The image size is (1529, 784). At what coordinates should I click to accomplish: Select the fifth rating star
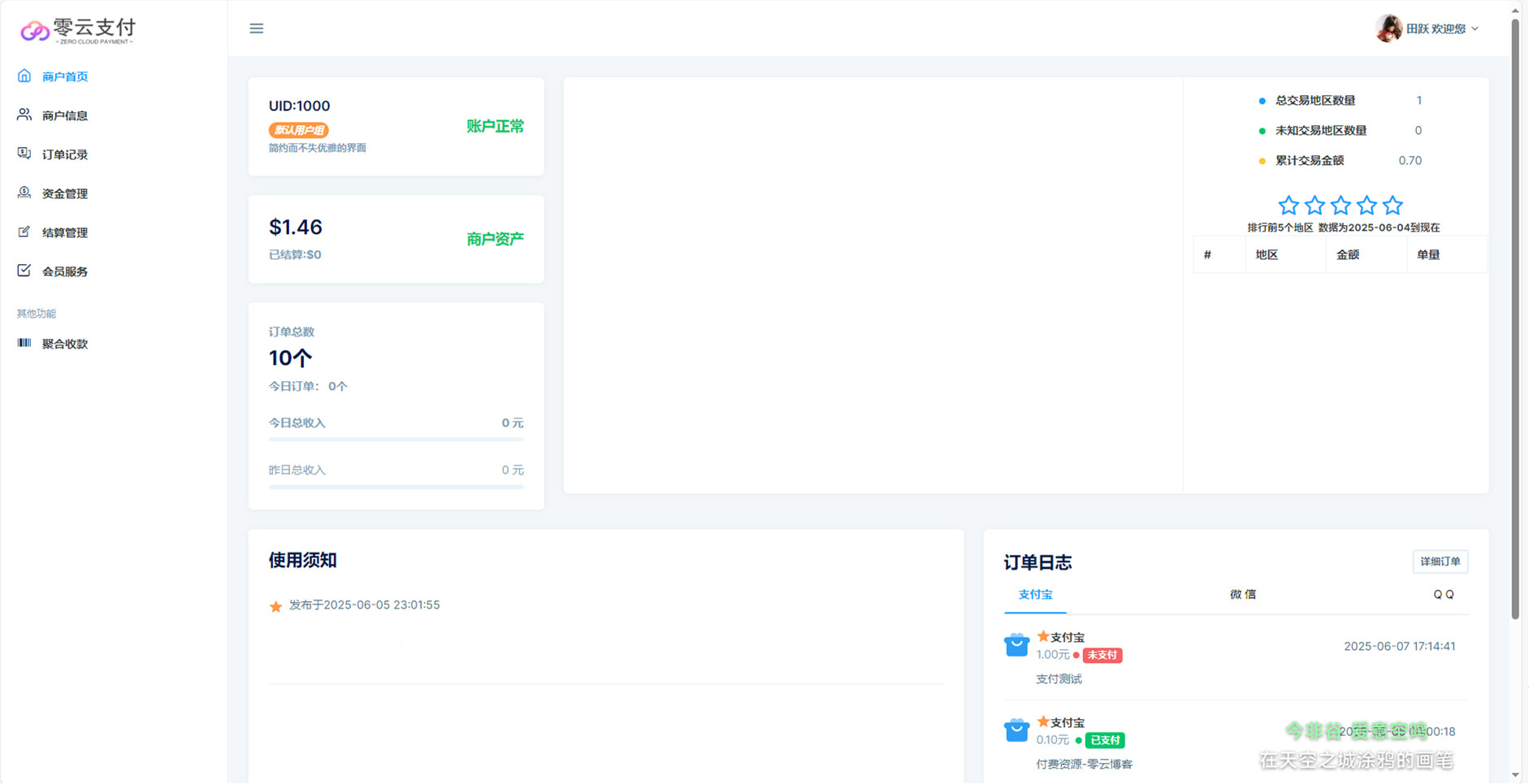coord(1393,206)
